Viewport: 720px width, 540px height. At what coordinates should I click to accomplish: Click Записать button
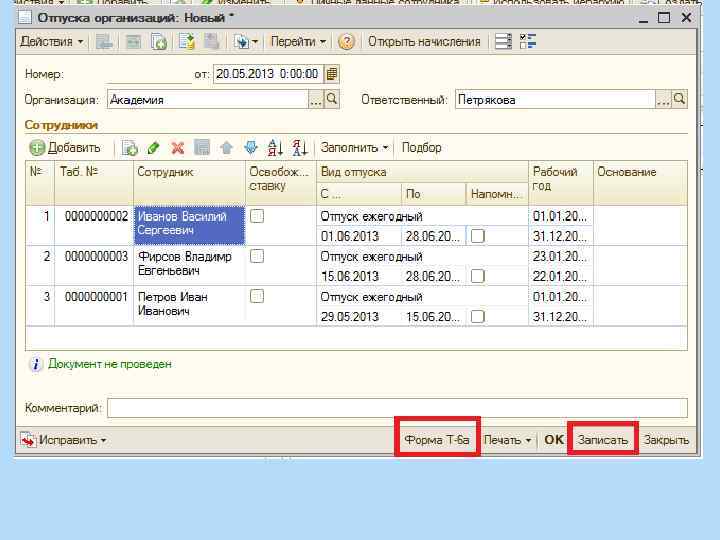tap(602, 440)
